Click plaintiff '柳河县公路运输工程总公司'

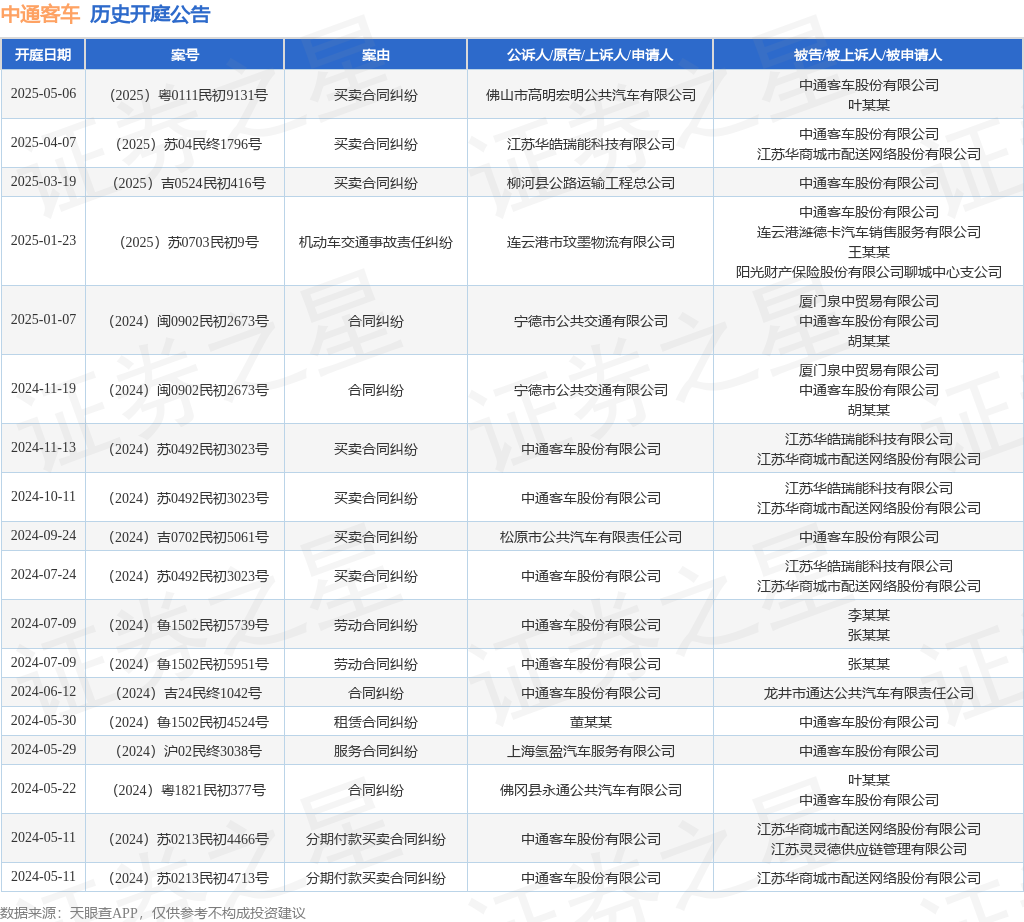[x=590, y=183]
